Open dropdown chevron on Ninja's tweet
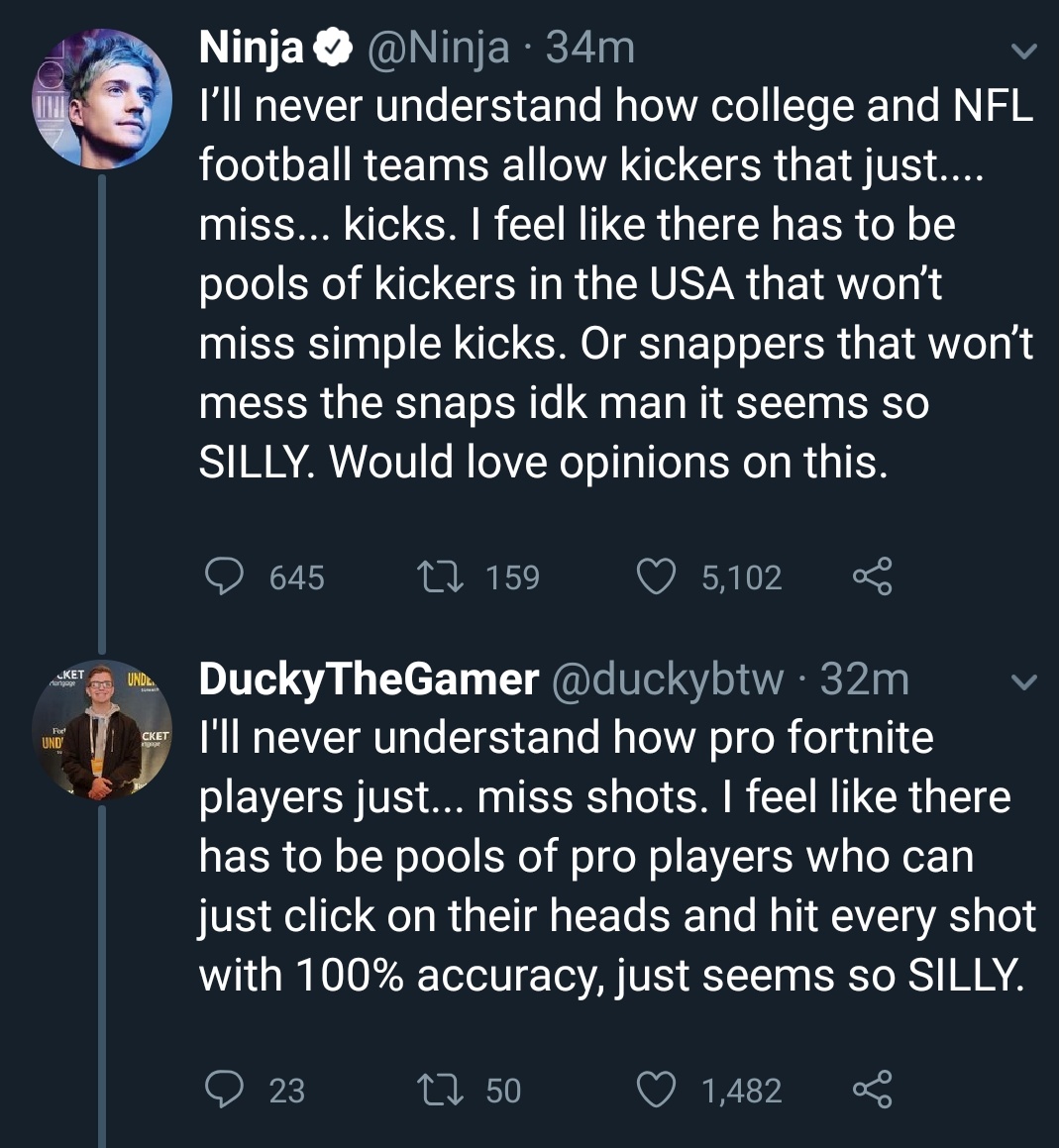The height and width of the screenshot is (1148, 1059). coord(1025,50)
